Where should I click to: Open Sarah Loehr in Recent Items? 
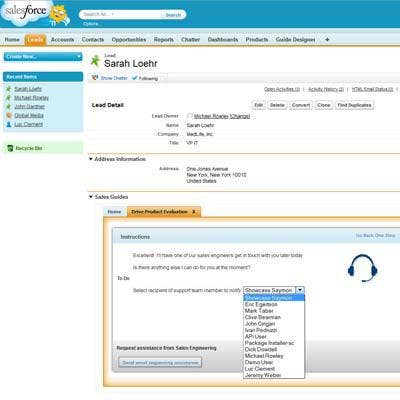coord(28,89)
